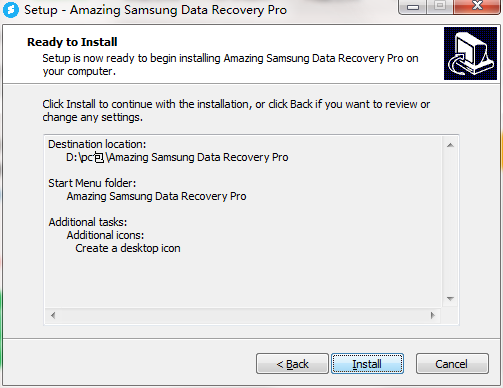Click the disabled maximize button in title bar
The height and width of the screenshot is (388, 503).
tap(440, 6)
